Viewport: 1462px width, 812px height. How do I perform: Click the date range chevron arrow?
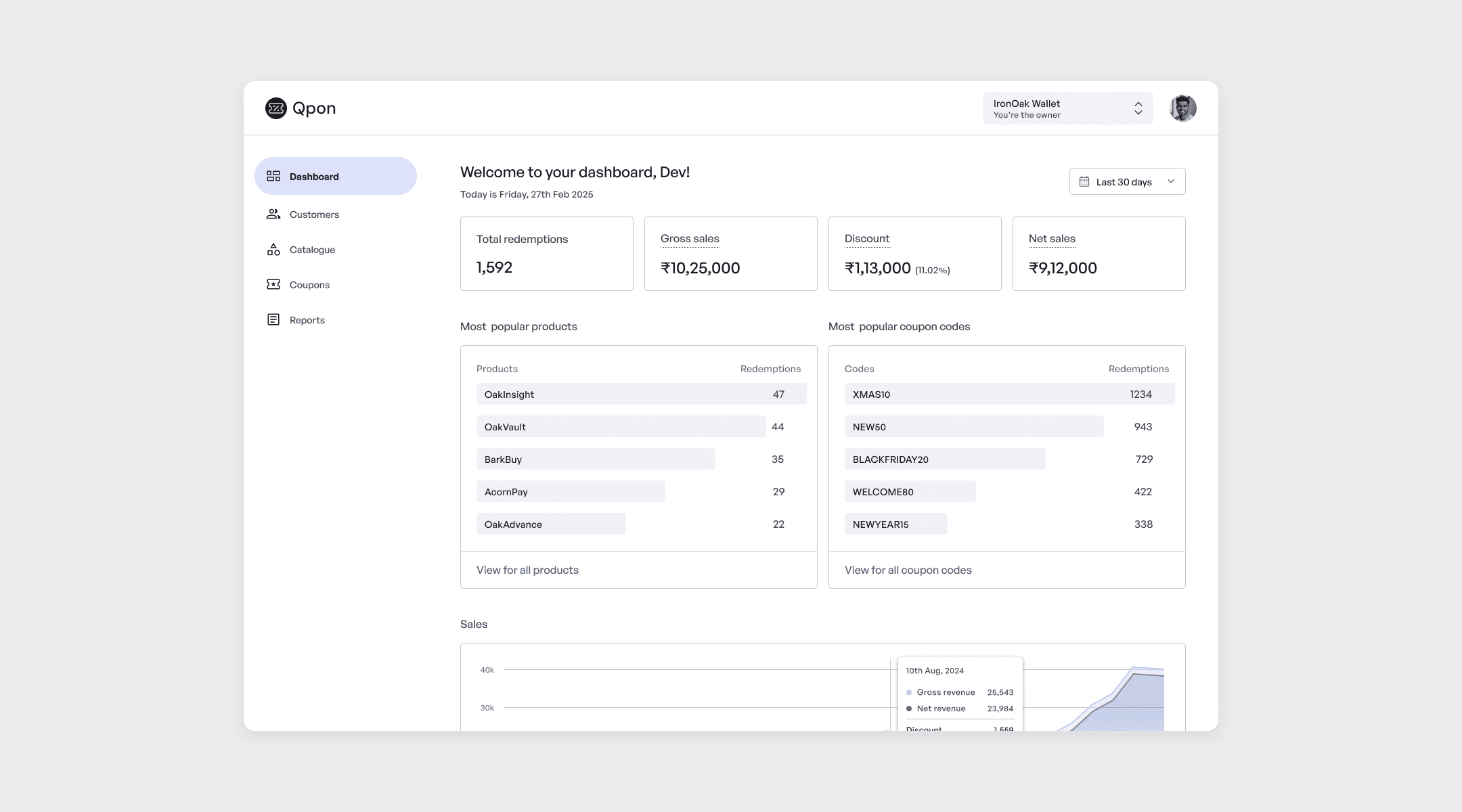1170,181
